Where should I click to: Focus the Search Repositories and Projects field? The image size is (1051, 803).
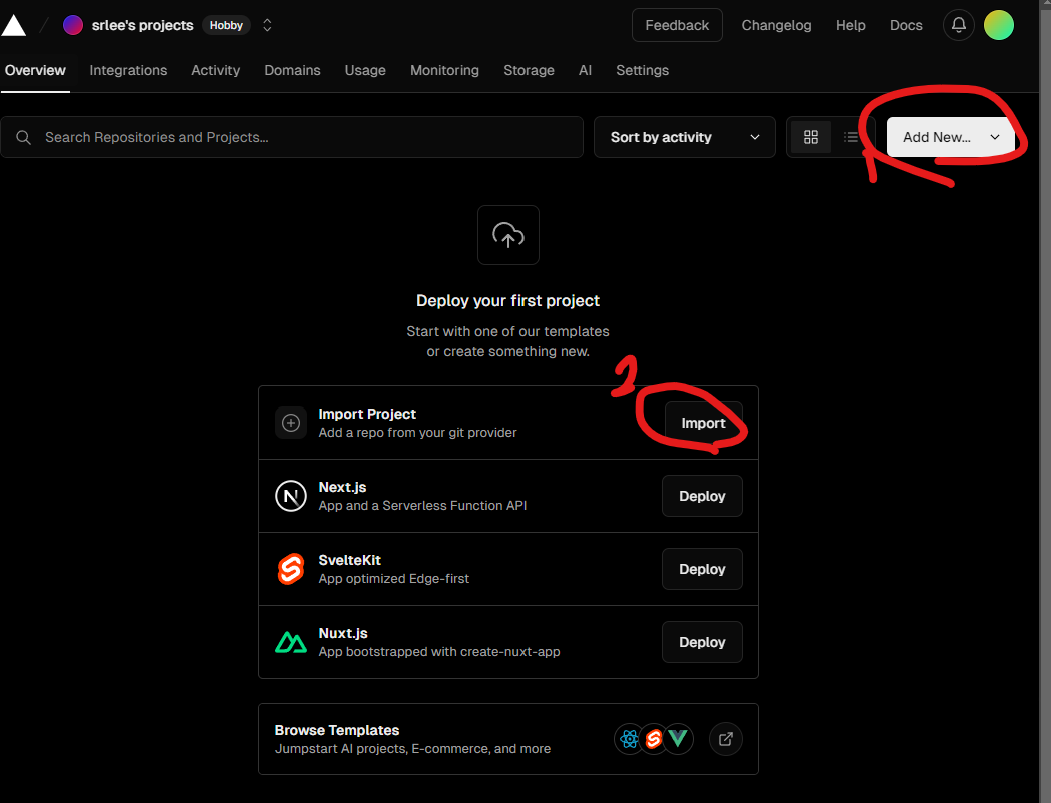point(292,137)
